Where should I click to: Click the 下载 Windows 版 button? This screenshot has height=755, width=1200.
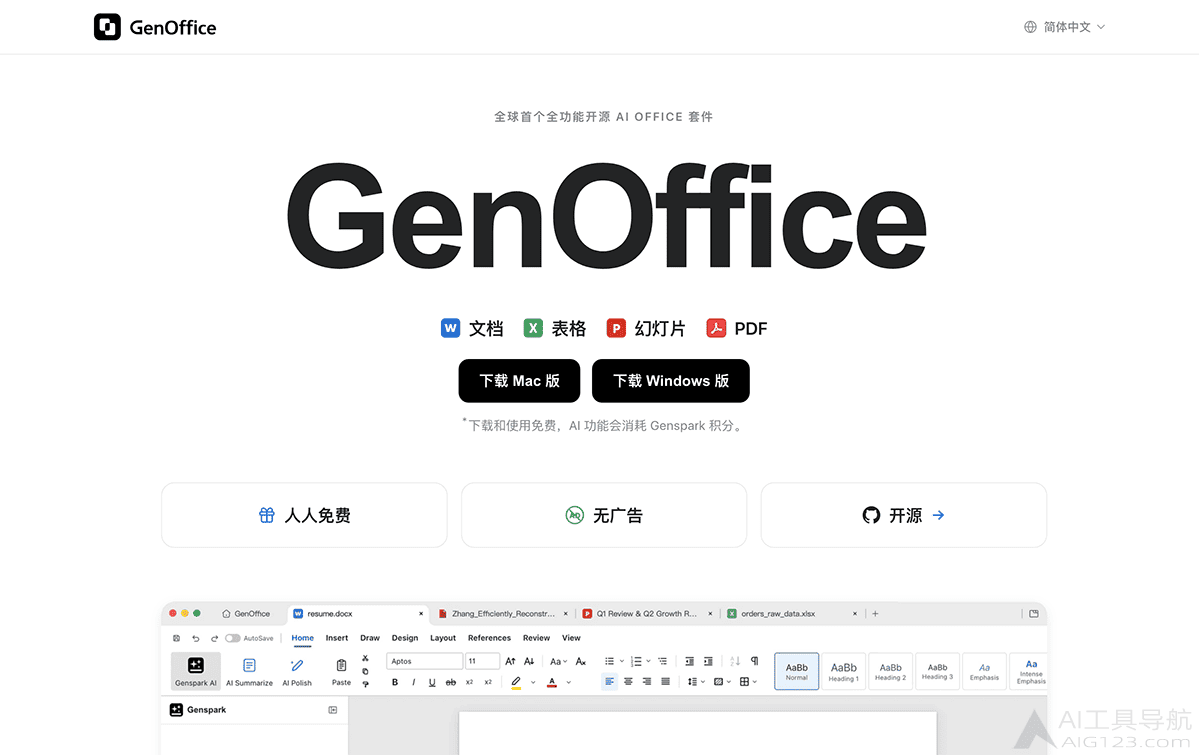coord(671,381)
